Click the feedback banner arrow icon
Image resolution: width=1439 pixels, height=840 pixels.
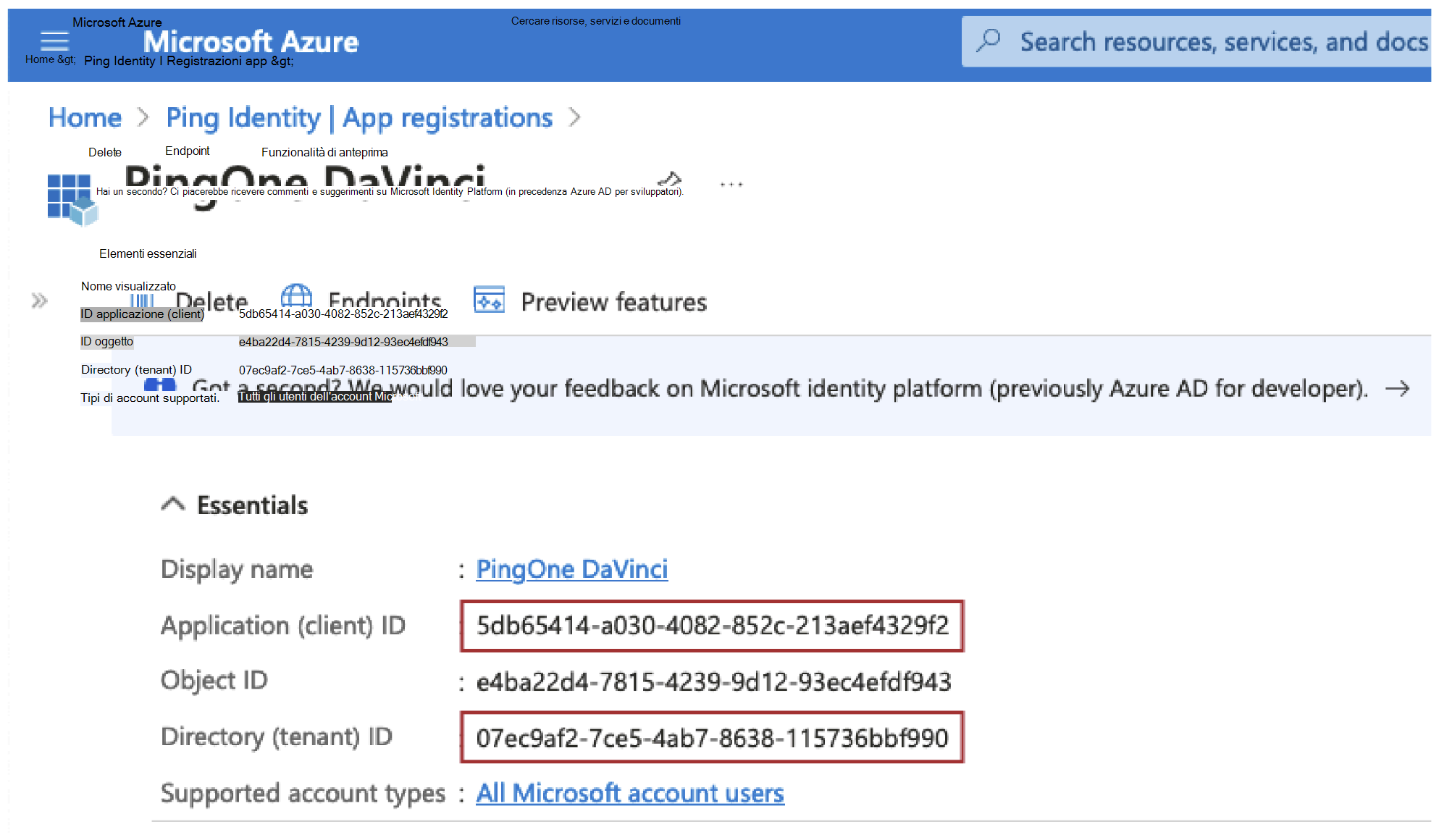pos(1399,389)
